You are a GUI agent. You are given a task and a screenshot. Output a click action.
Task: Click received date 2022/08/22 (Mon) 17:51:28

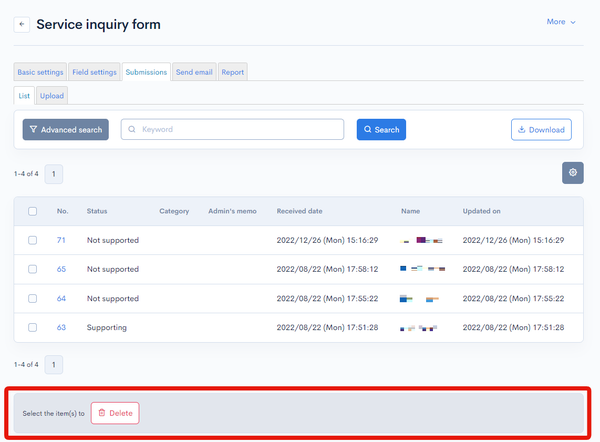tap(328, 328)
